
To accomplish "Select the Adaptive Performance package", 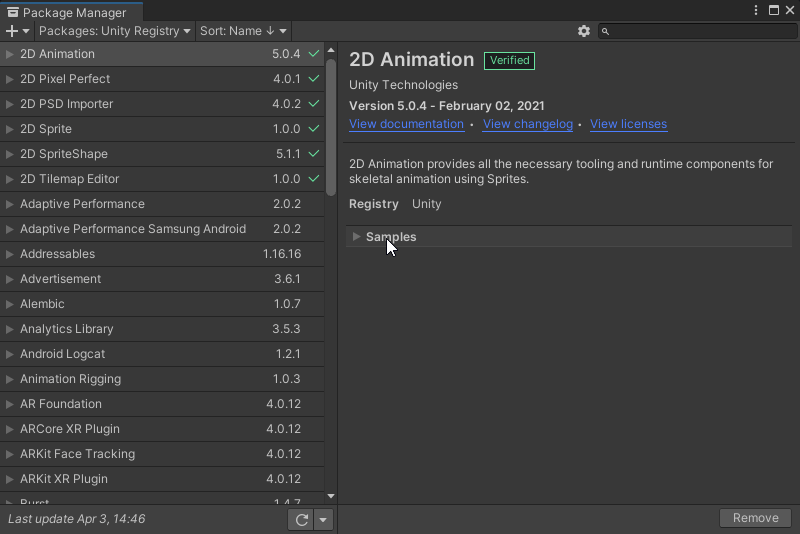I will click(162, 204).
